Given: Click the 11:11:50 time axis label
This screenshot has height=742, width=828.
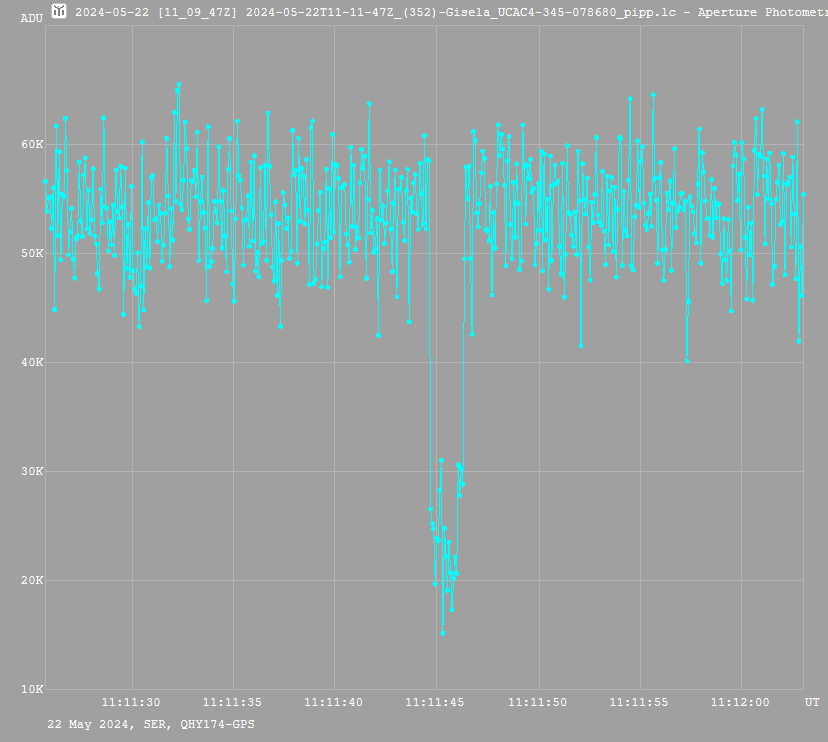Looking at the screenshot, I should tap(538, 702).
